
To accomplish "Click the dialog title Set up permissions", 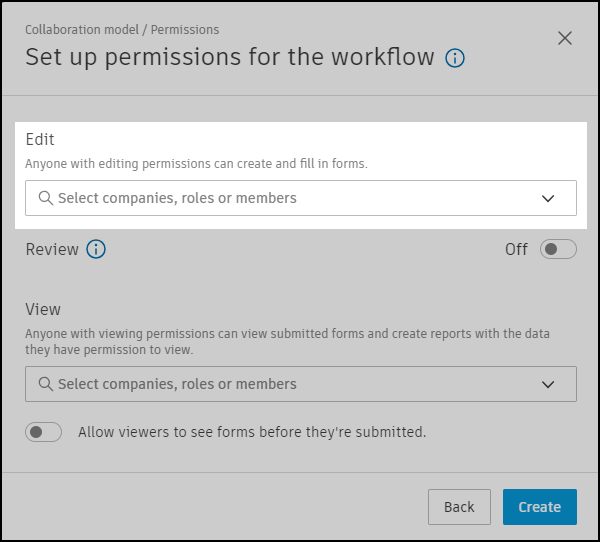I will [x=230, y=57].
